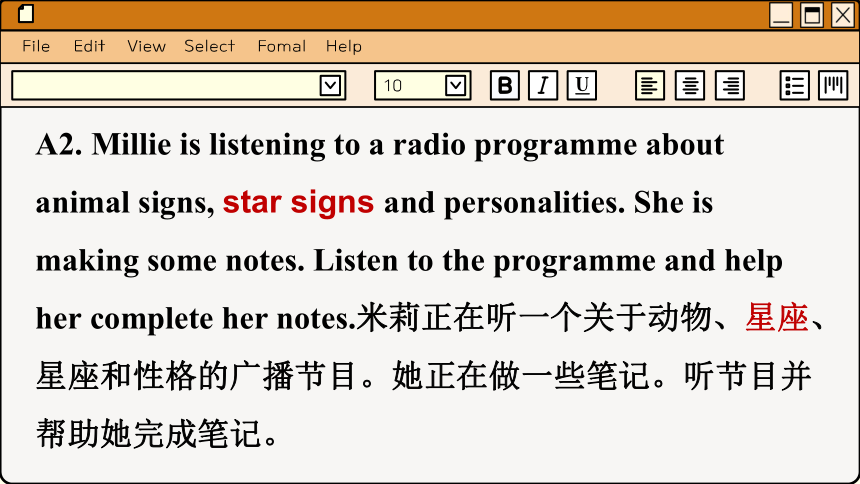This screenshot has height=484, width=860.
Task: Click the Chinese phrase 广播节目
Action: 295,376
